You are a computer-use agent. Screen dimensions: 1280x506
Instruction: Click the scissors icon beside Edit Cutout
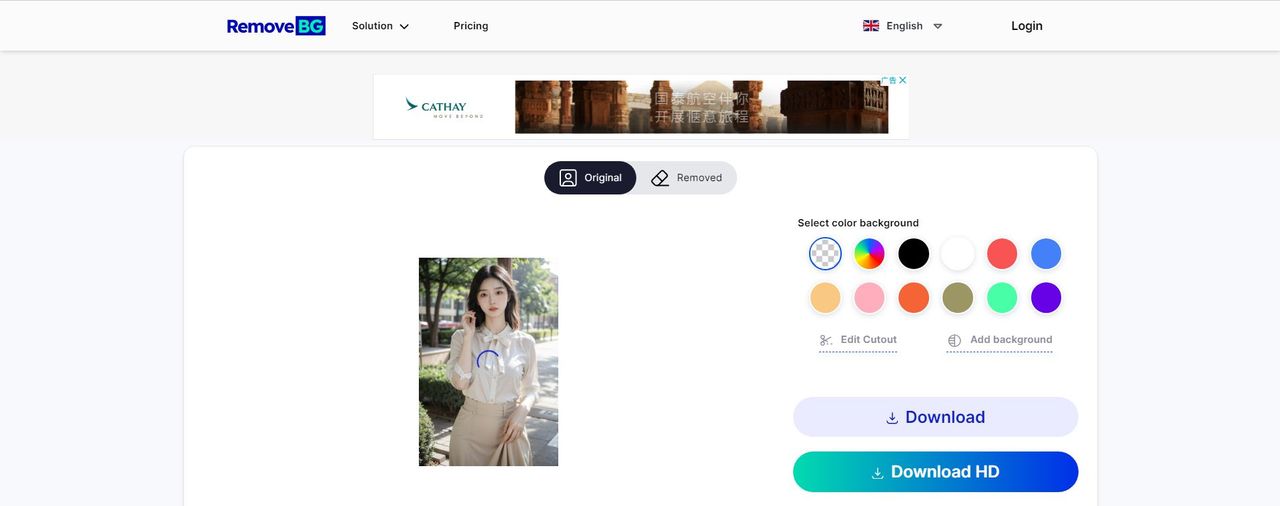[826, 341]
